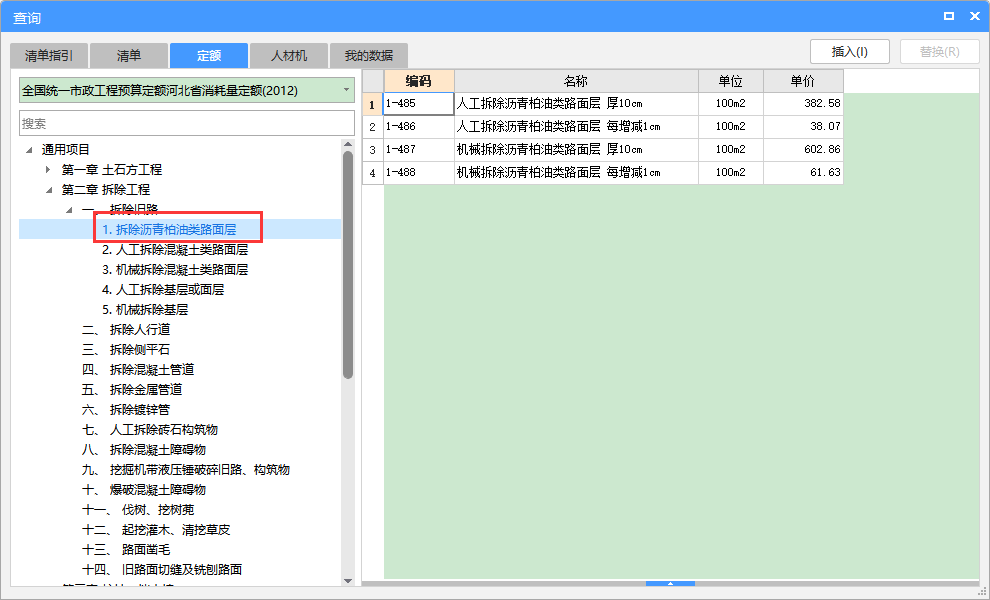Screen dimensions: 990x600
Task: Select 四、拆除混凝土管道
Action: 138,369
